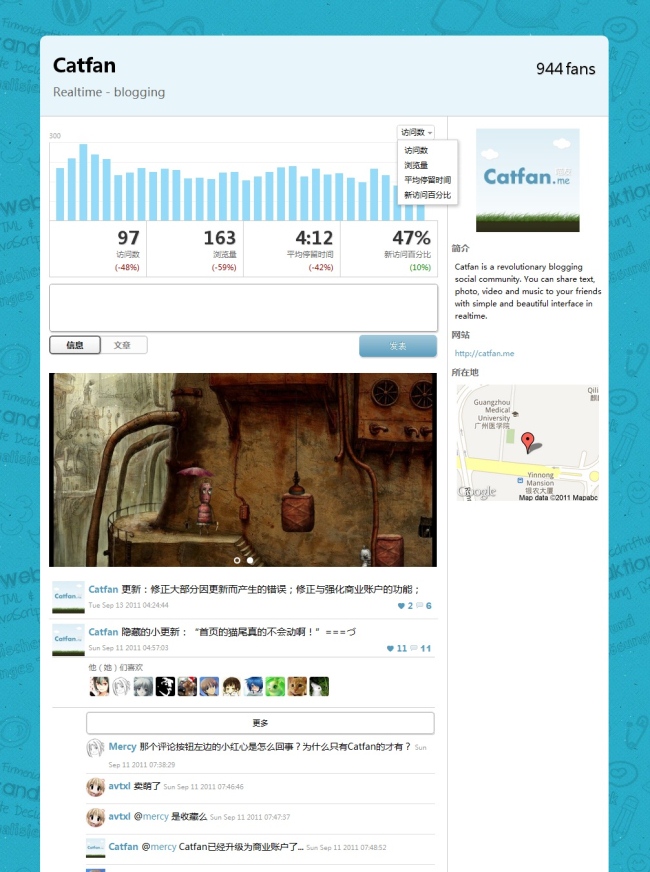The height and width of the screenshot is (872, 650).
Task: Click the 发表 publish button
Action: coord(398,346)
